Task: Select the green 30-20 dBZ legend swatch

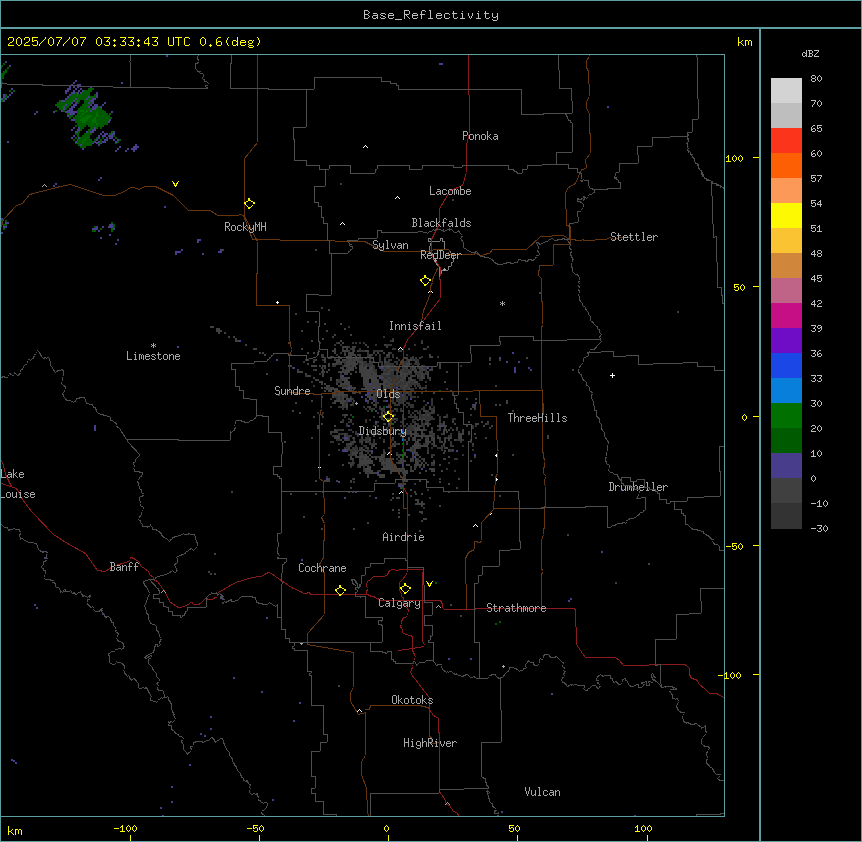Action: (x=786, y=416)
